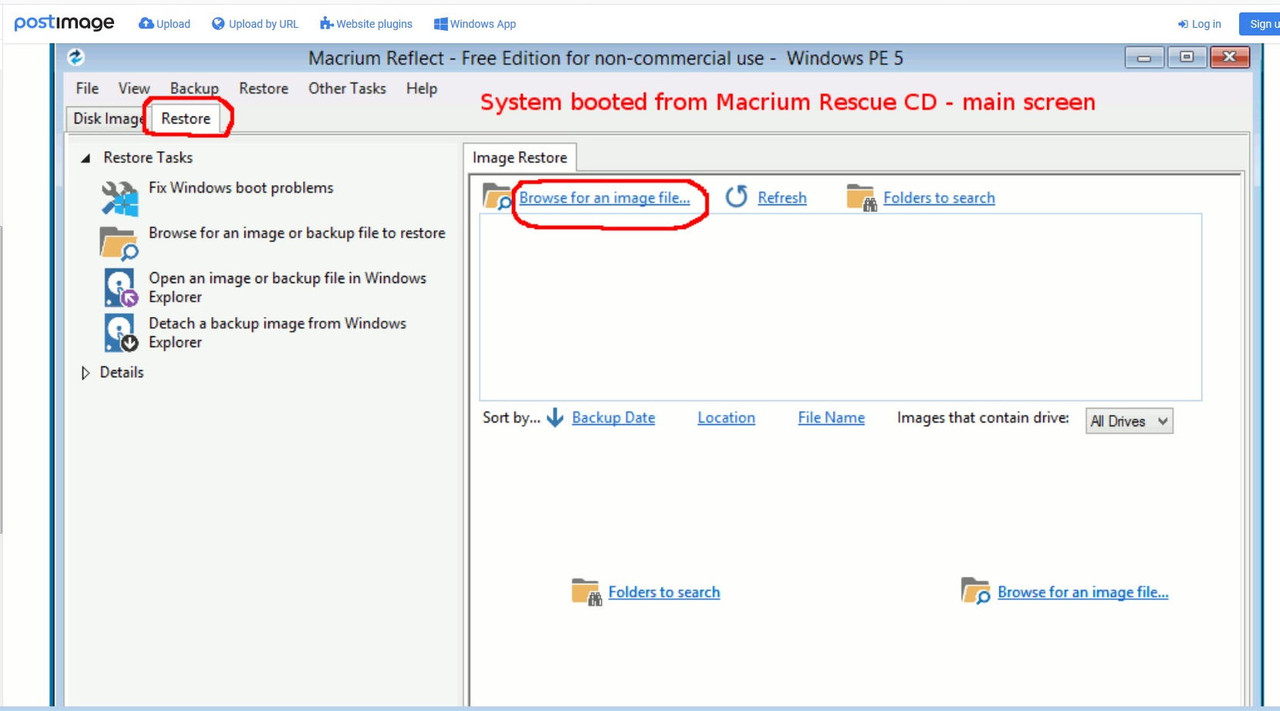Click the postimage Log in link
This screenshot has width=1280, height=711.
click(1200, 24)
